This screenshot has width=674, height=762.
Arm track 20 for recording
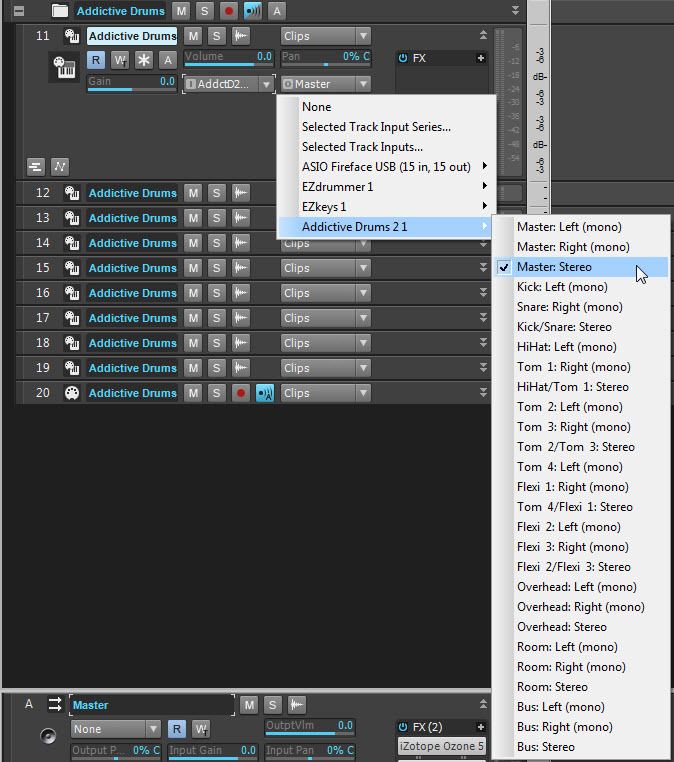coord(240,393)
